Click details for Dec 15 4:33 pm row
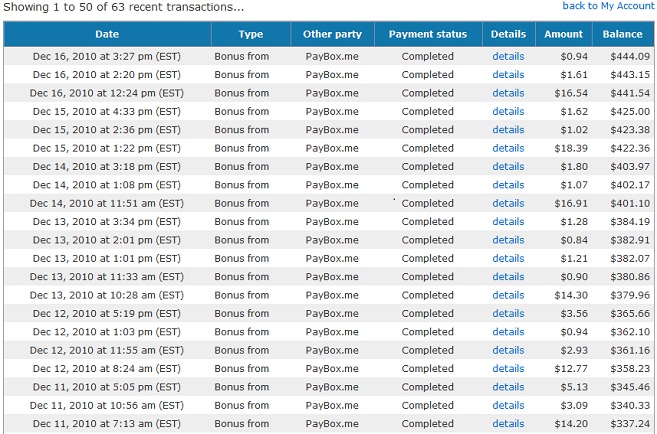657x434 pixels. [508, 111]
